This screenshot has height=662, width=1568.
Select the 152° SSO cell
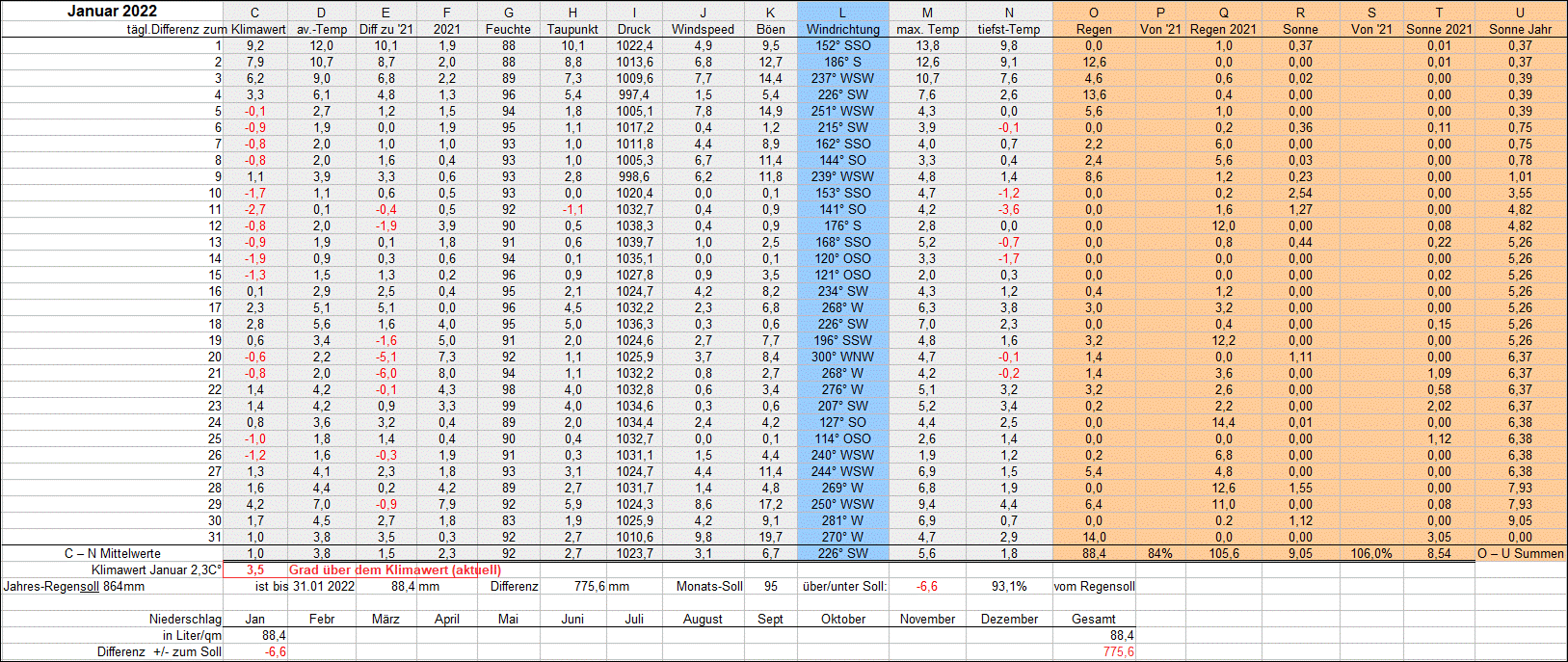pyautogui.click(x=842, y=45)
